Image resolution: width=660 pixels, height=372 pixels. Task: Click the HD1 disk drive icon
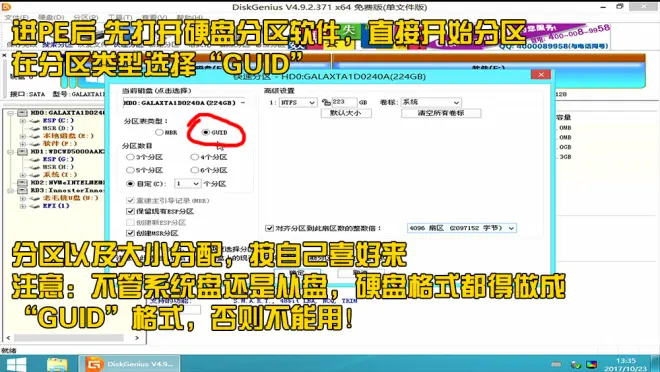click(x=22, y=151)
